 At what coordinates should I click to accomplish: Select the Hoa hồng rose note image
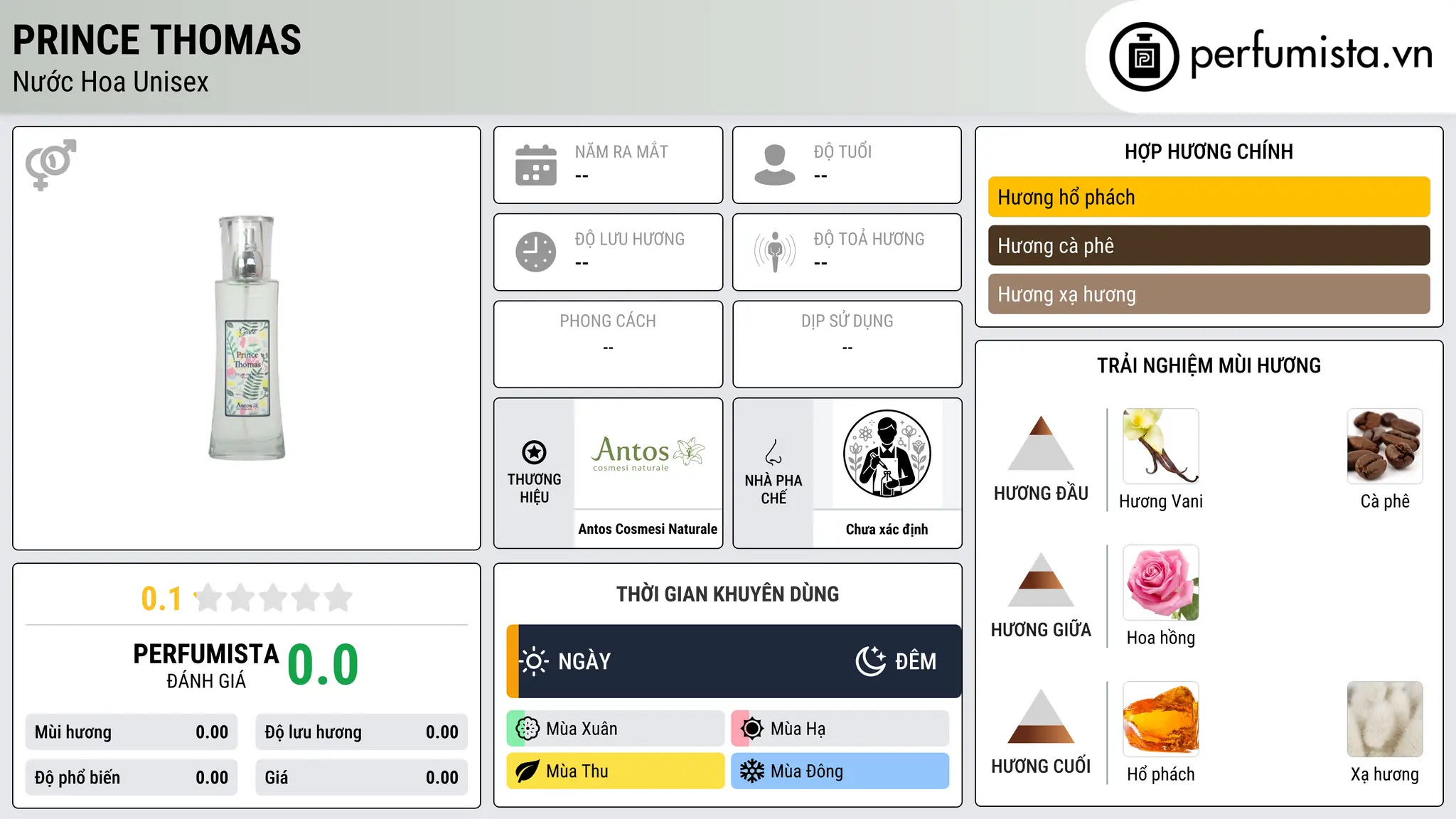coord(1161,583)
